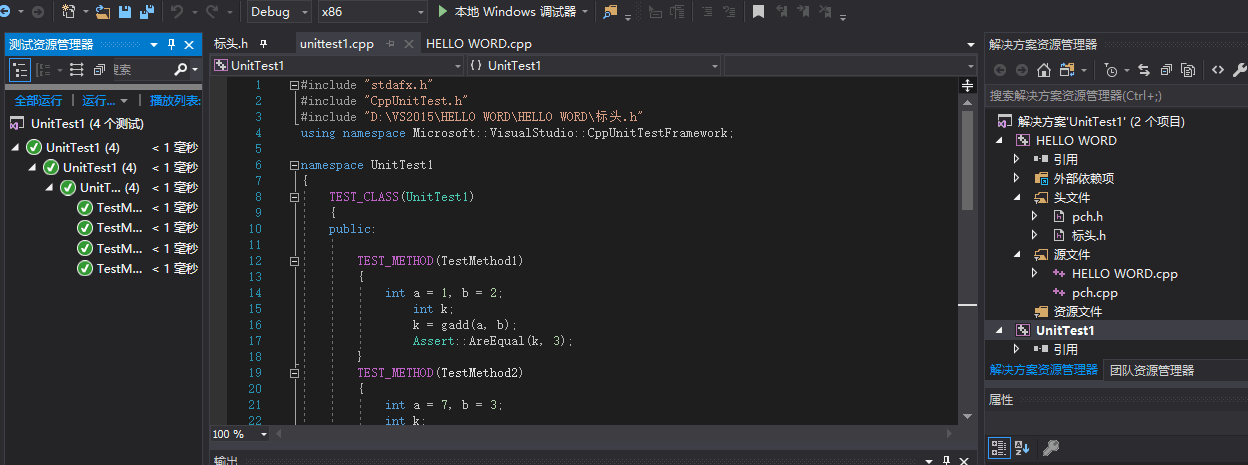Close the unittest1.cpp tab

[x=408, y=44]
